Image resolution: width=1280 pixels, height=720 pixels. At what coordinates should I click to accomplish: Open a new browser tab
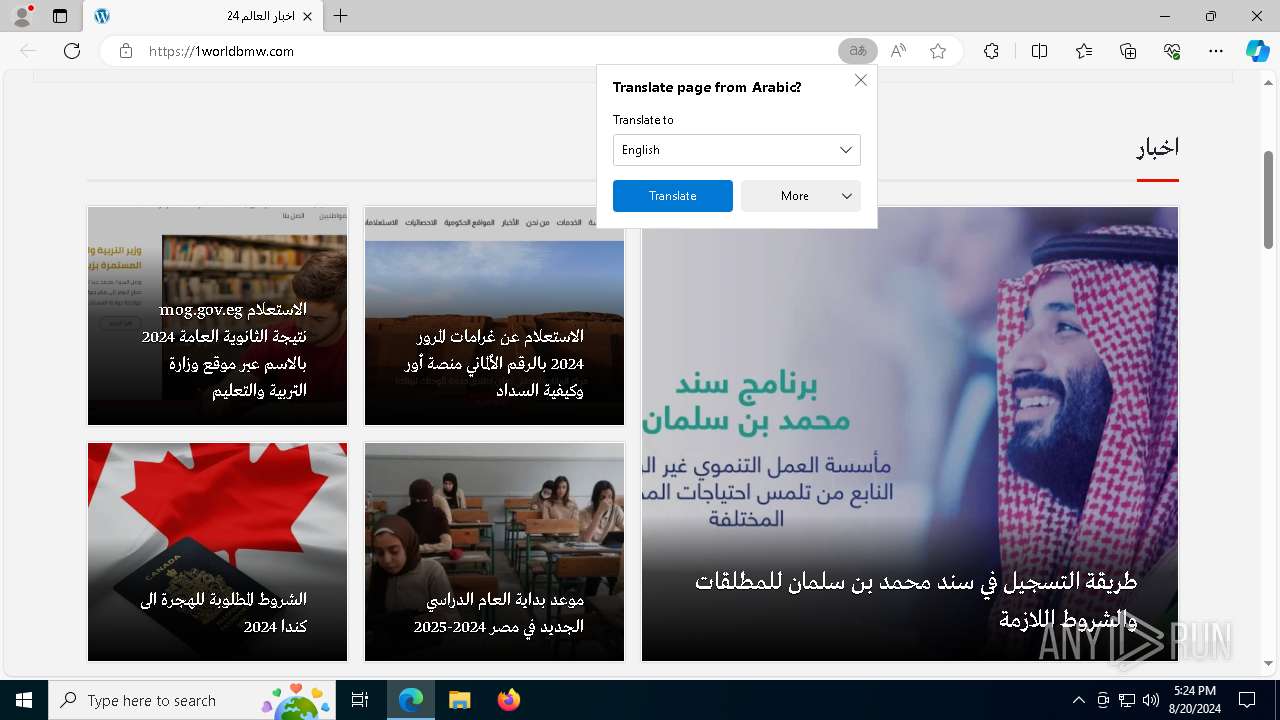[341, 16]
